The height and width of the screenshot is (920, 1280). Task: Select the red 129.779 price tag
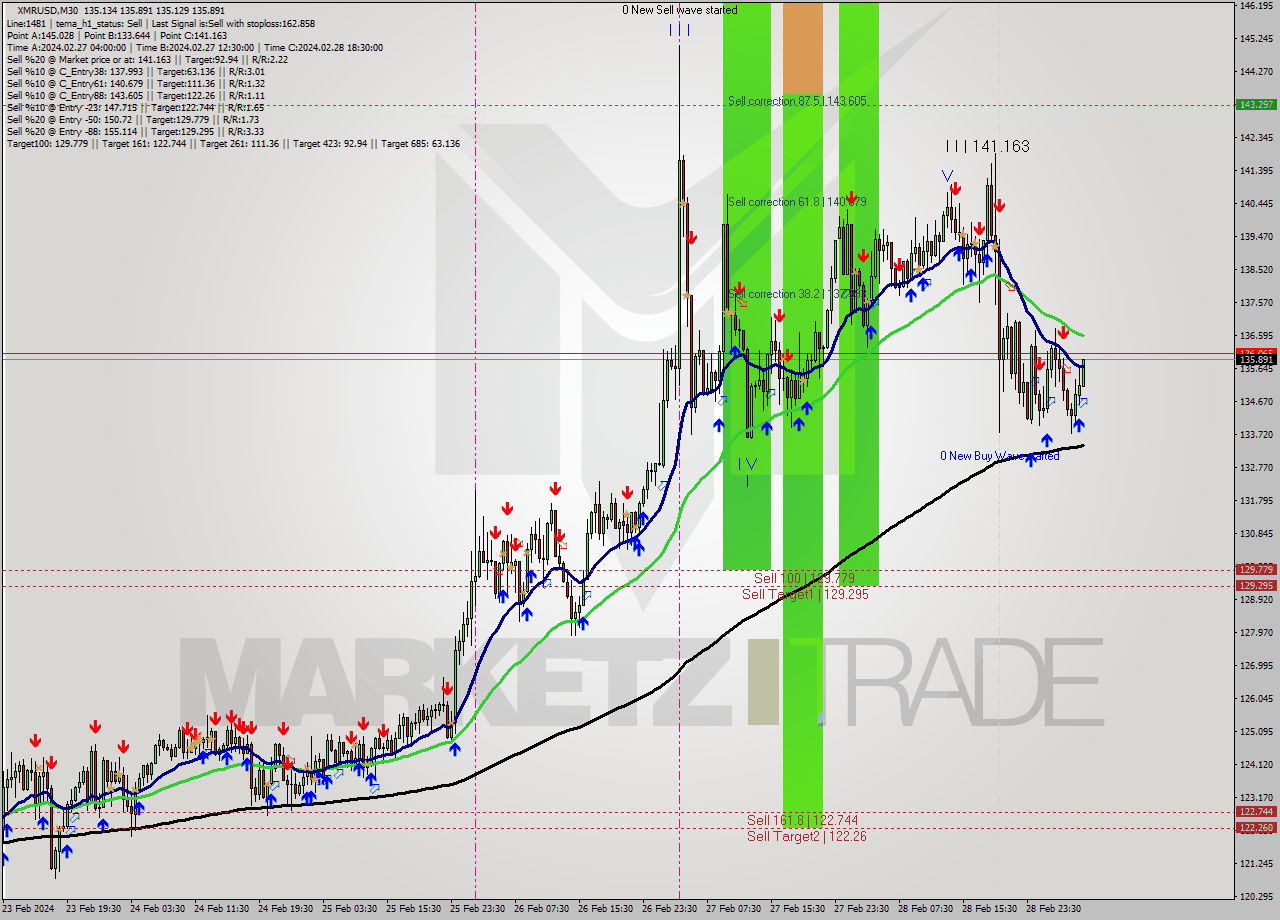[x=1256, y=570]
